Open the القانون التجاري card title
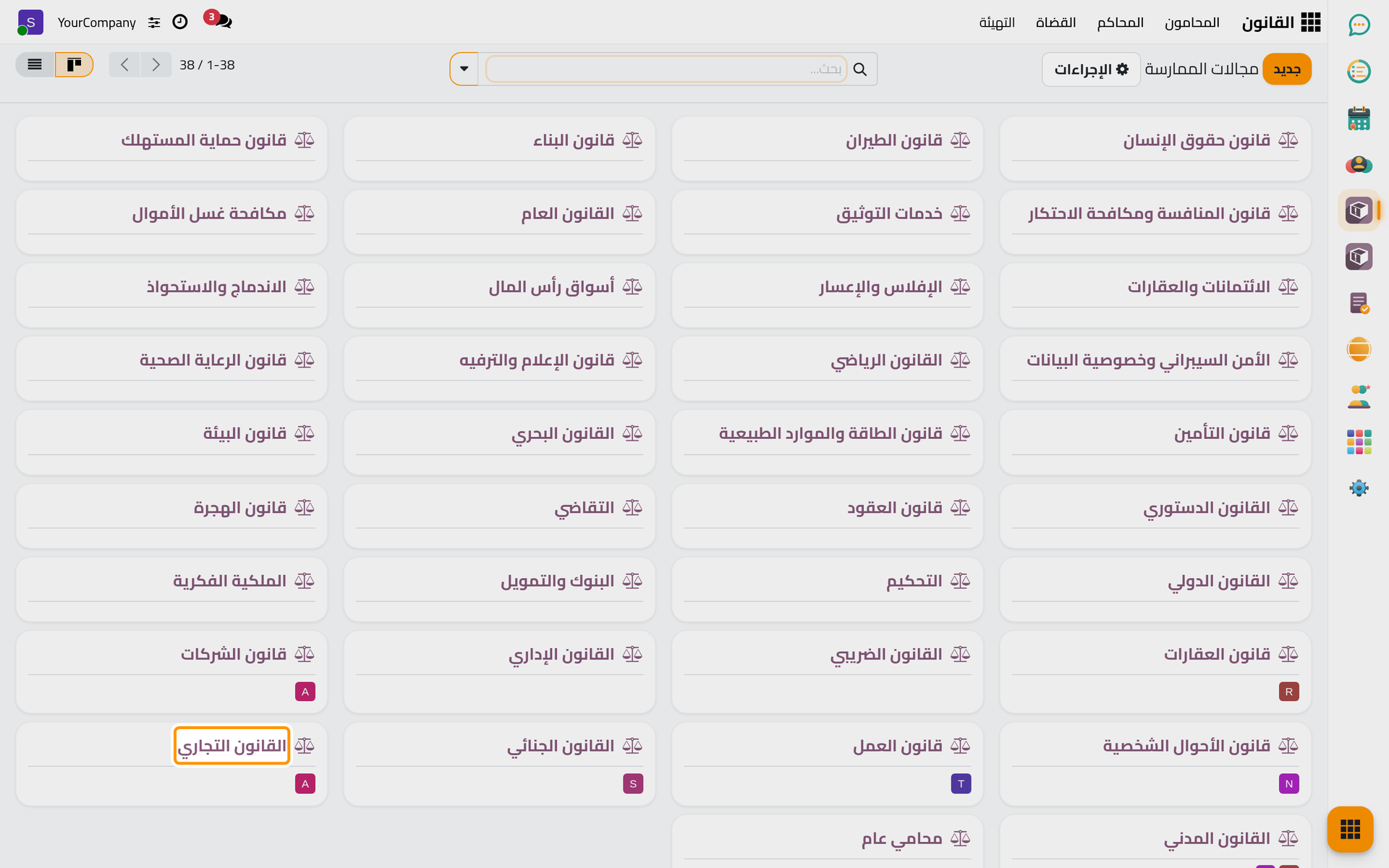 click(231, 746)
